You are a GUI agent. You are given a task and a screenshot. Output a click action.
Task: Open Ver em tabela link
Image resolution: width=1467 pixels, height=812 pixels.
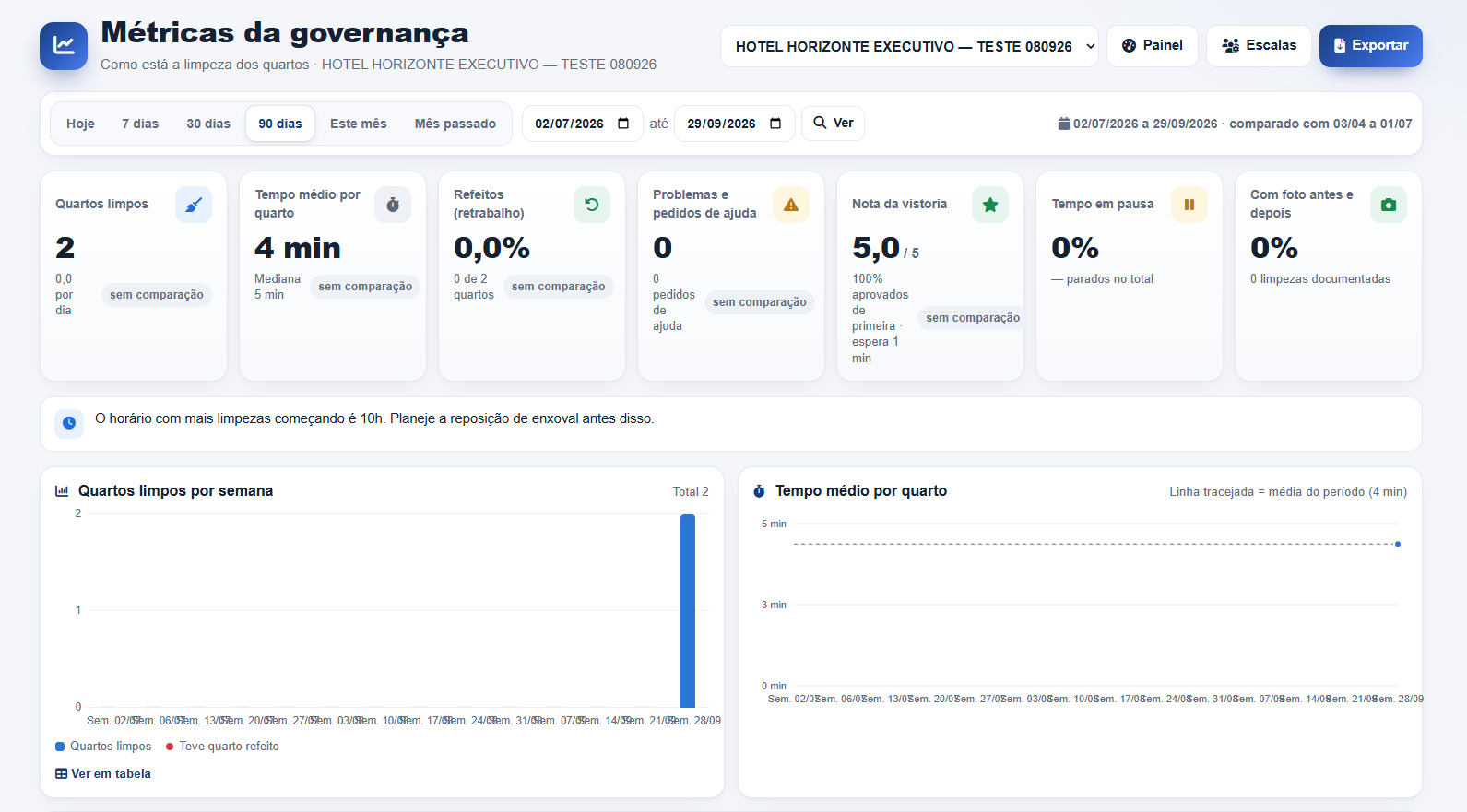point(103,774)
